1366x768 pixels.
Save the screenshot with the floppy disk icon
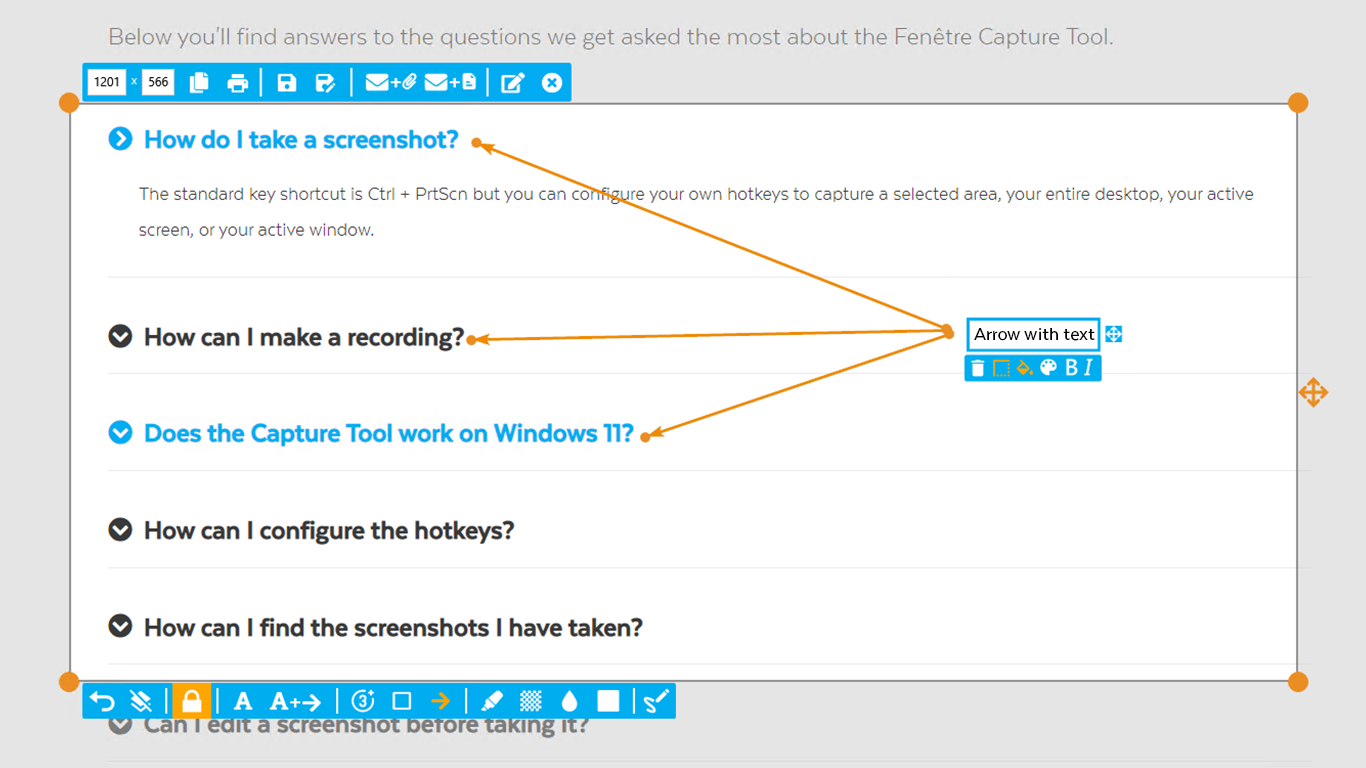tap(287, 83)
